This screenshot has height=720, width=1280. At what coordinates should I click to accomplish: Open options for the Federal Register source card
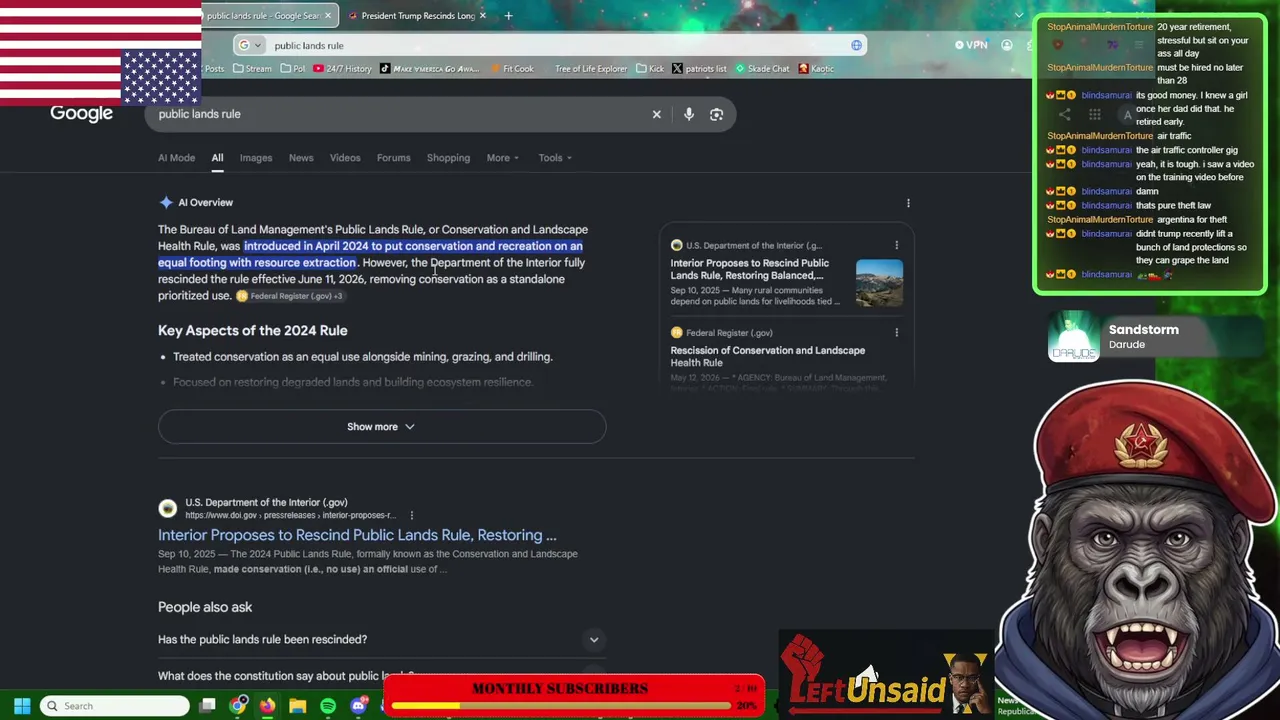coord(896,333)
